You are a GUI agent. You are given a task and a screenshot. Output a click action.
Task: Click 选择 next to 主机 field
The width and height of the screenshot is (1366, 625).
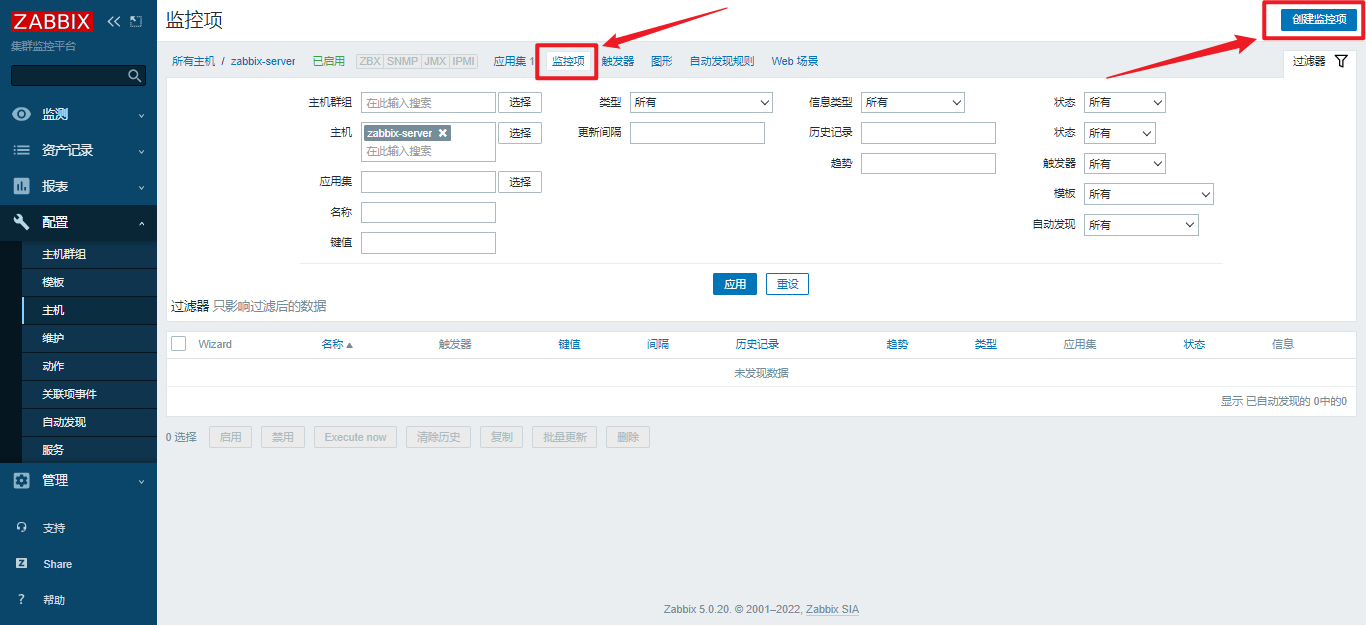pyautogui.click(x=520, y=133)
